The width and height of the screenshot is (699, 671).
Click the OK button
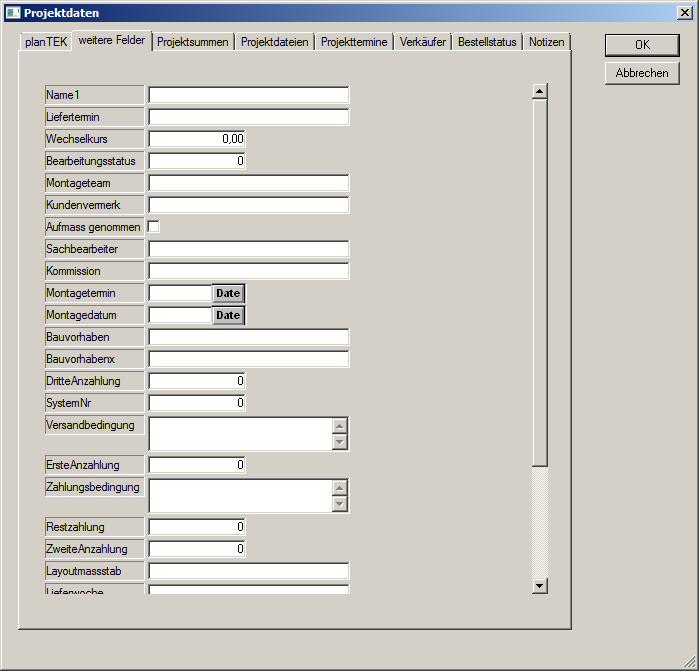[x=642, y=45]
